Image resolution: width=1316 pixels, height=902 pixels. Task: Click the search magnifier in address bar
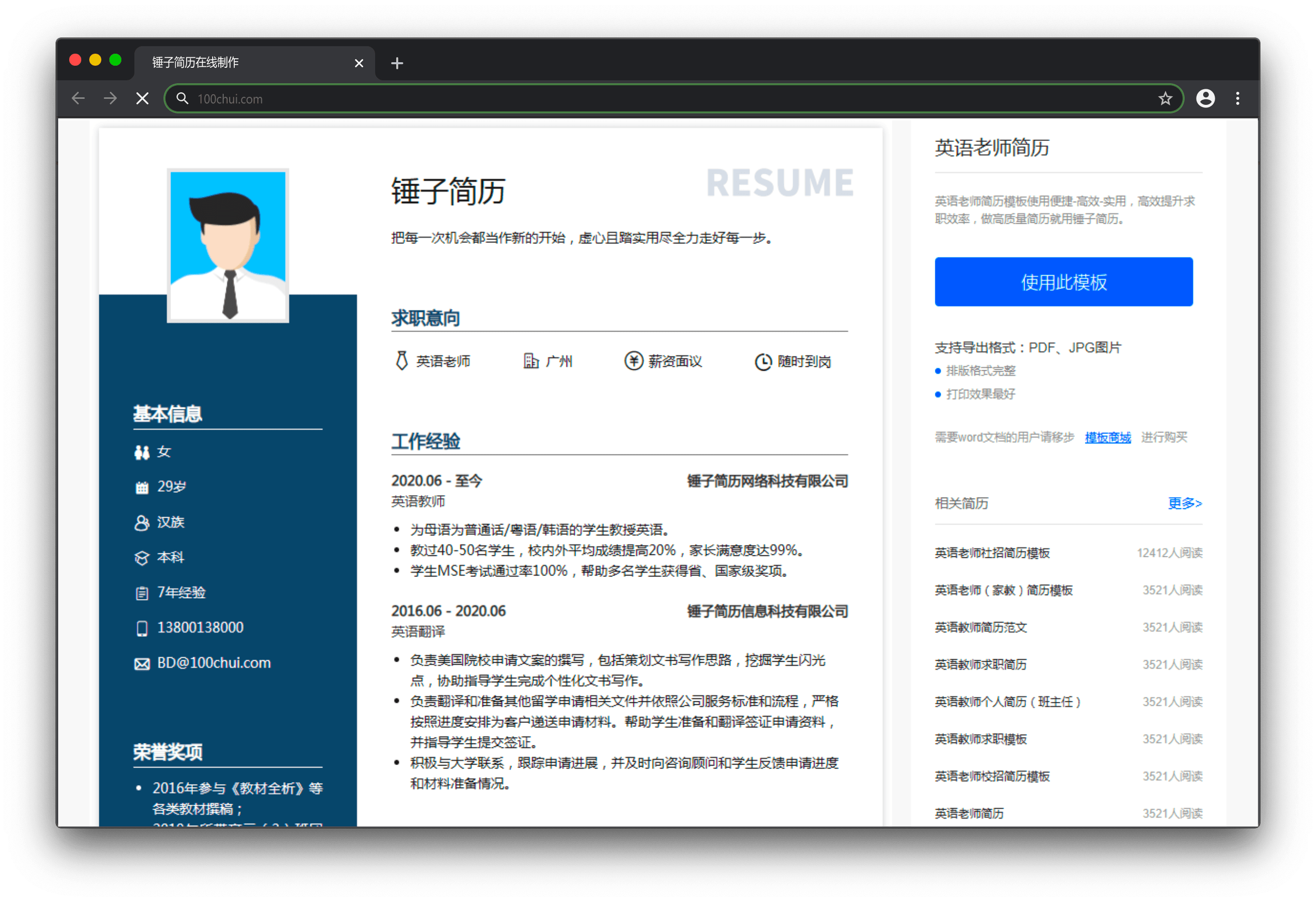[x=182, y=99]
